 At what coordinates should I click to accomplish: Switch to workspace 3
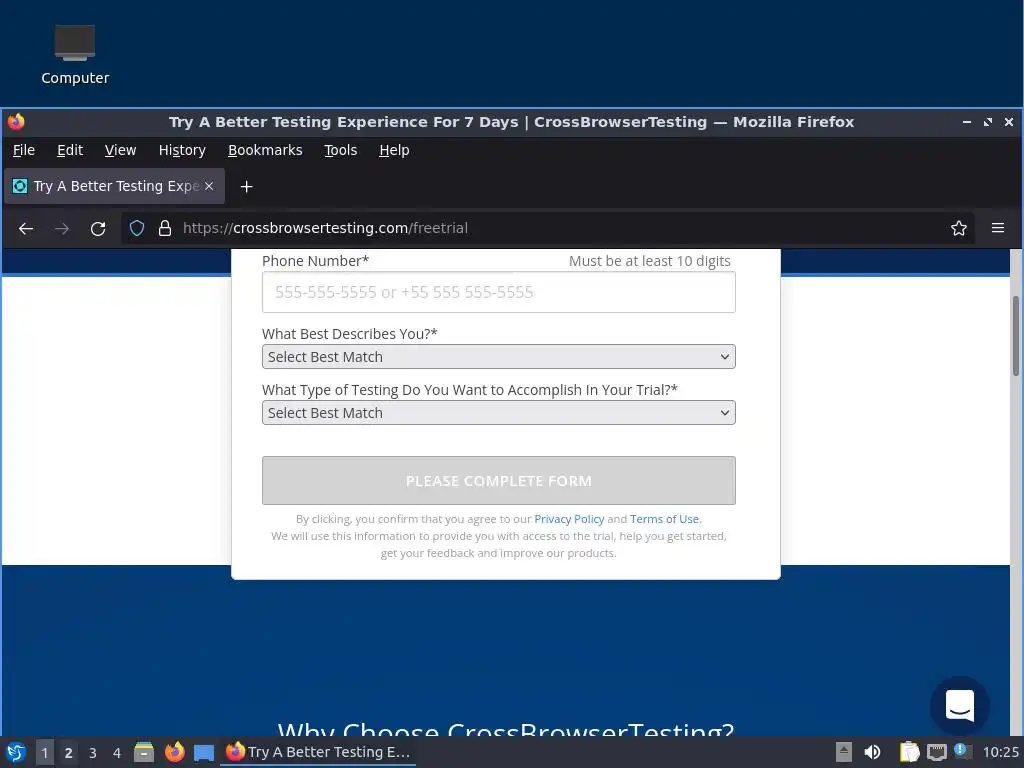(93, 753)
